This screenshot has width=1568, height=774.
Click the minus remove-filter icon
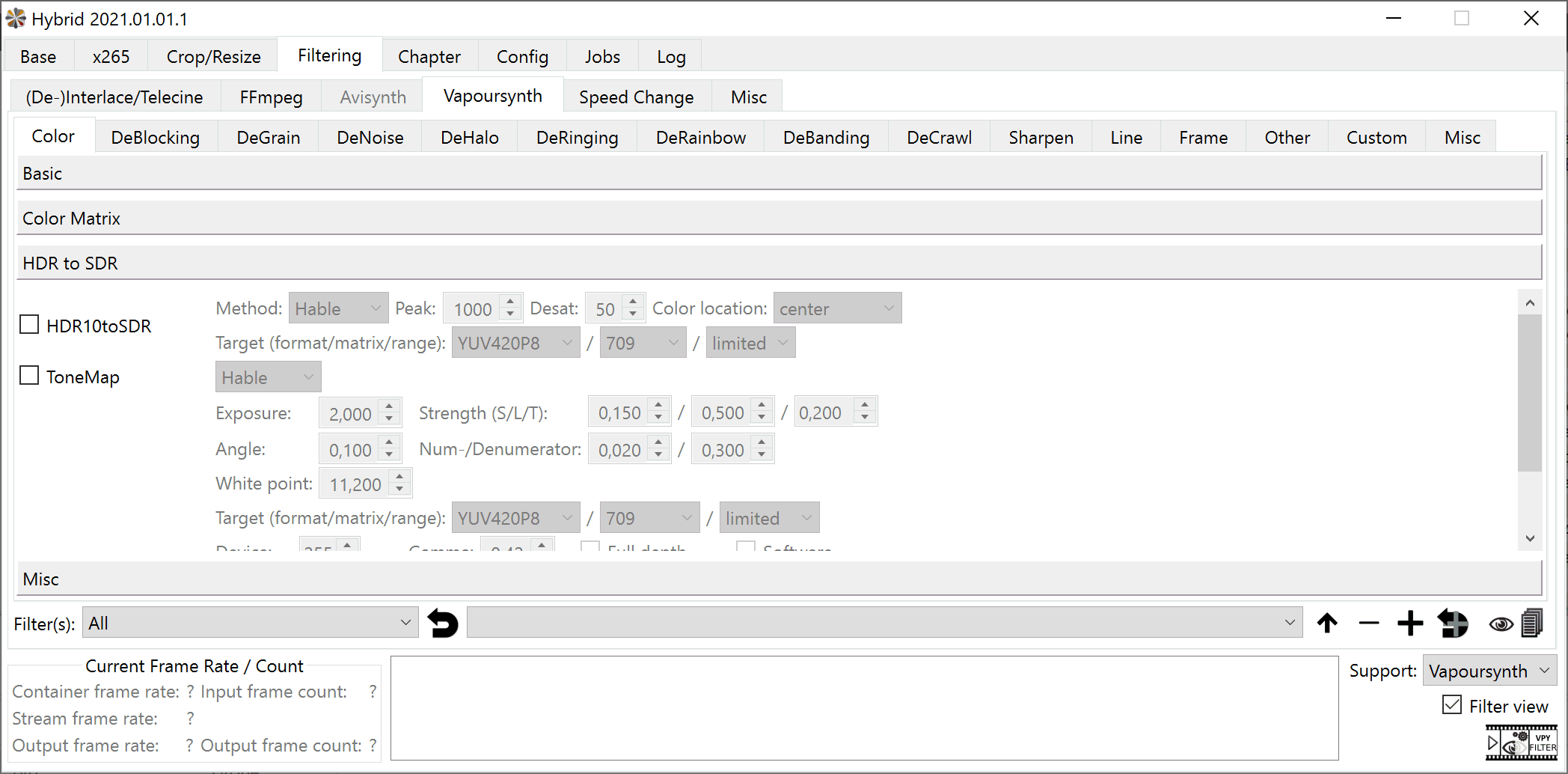click(1368, 623)
